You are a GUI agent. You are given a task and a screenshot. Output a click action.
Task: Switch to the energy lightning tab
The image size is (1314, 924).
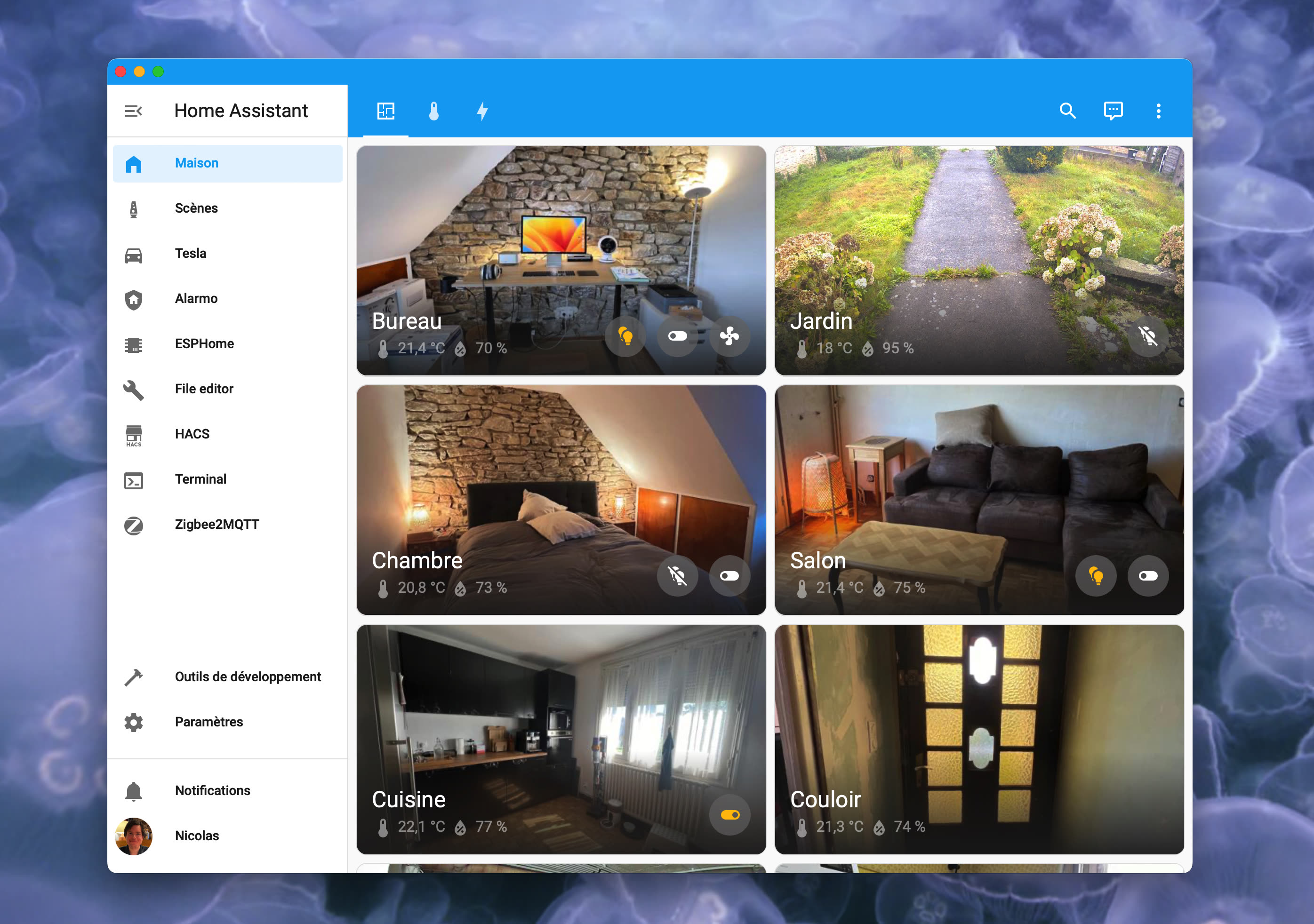[x=482, y=111]
